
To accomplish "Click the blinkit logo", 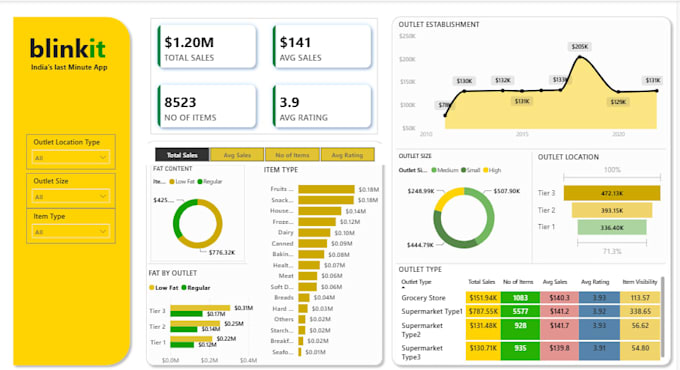I will pyautogui.click(x=68, y=48).
